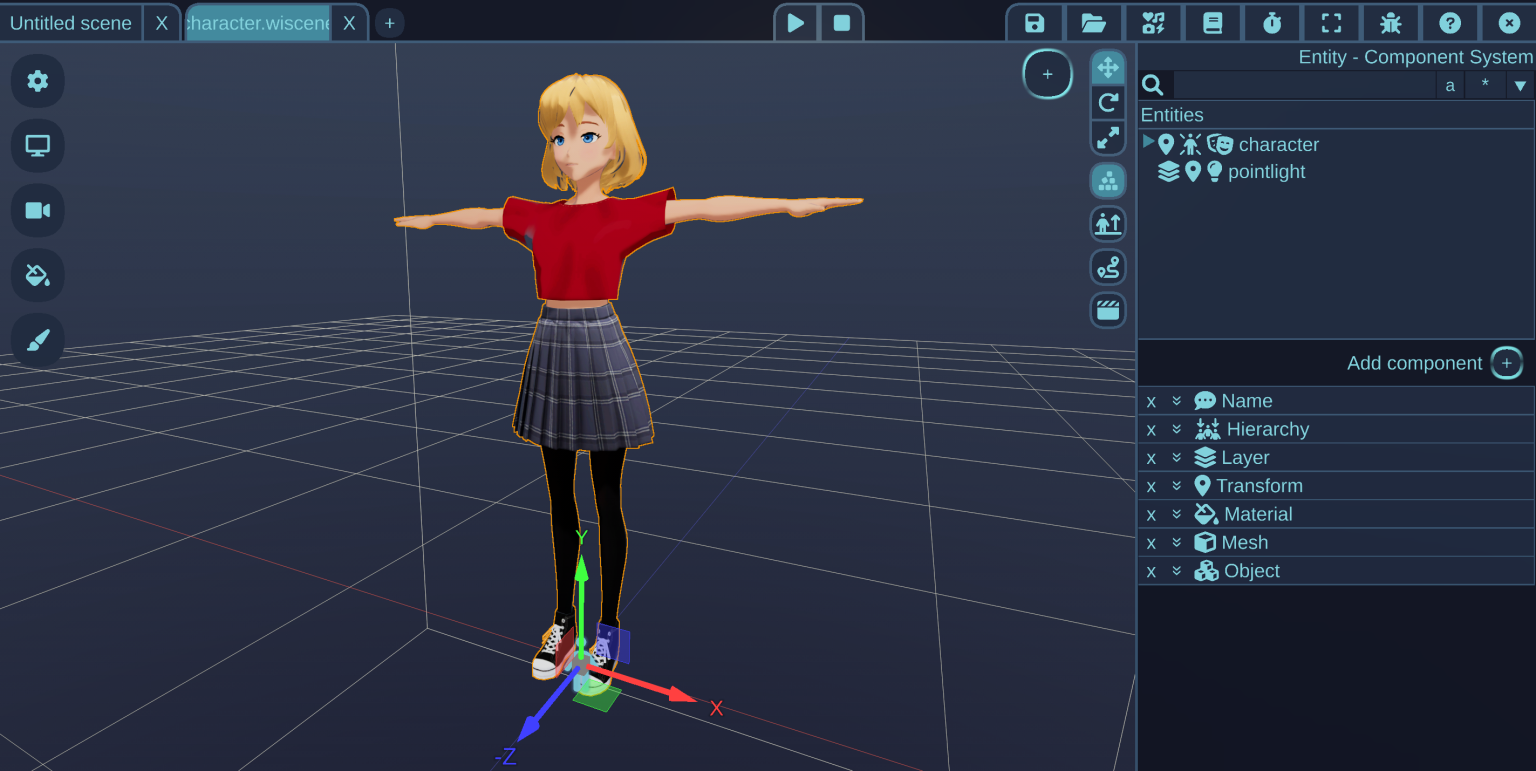The image size is (1536, 771).
Task: Open the monitor display options icon
Action: click(38, 146)
